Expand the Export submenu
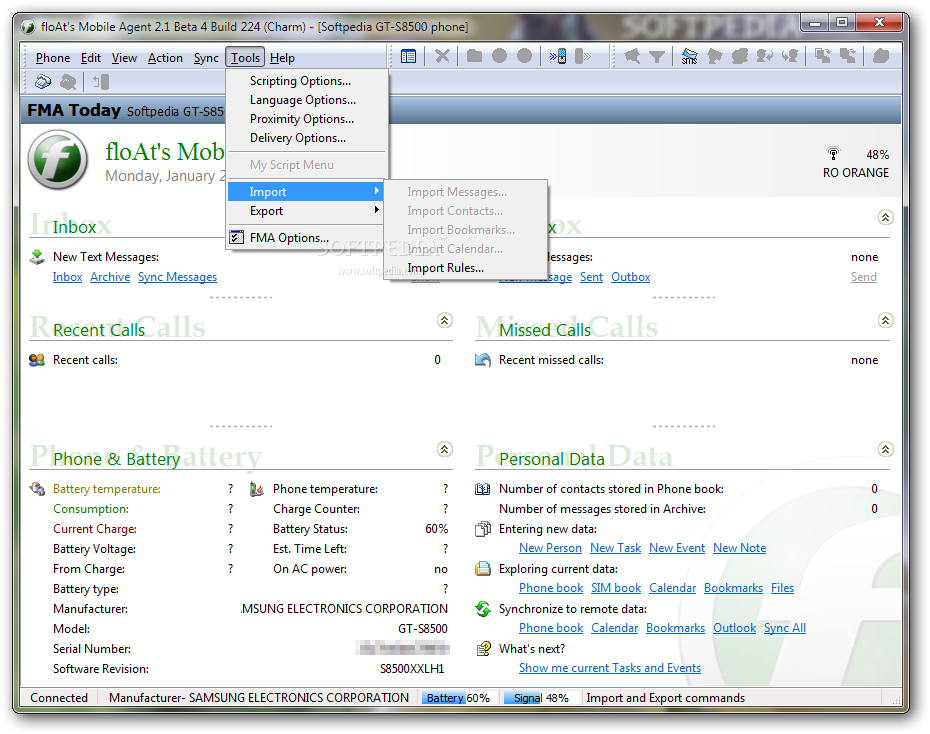This screenshot has height=734, width=930. click(306, 211)
